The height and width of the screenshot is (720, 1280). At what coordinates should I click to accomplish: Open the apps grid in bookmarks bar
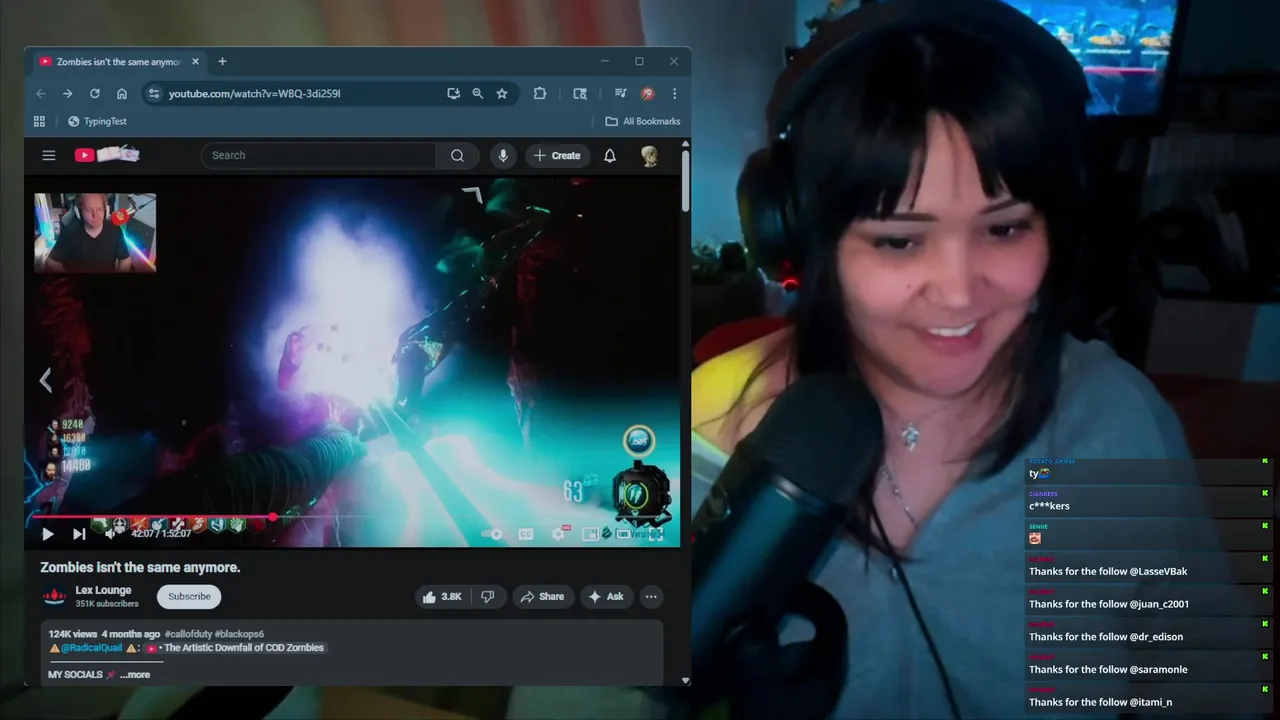coord(39,121)
